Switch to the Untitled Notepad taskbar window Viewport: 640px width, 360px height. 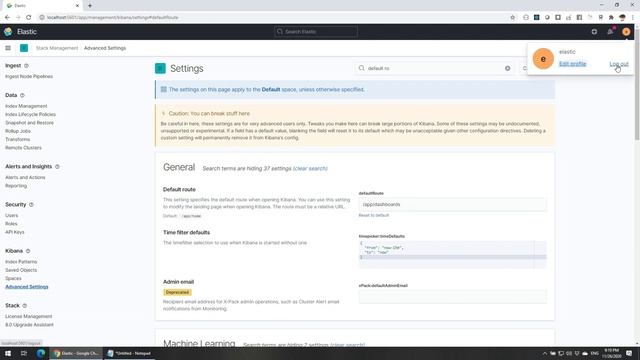click(129, 353)
